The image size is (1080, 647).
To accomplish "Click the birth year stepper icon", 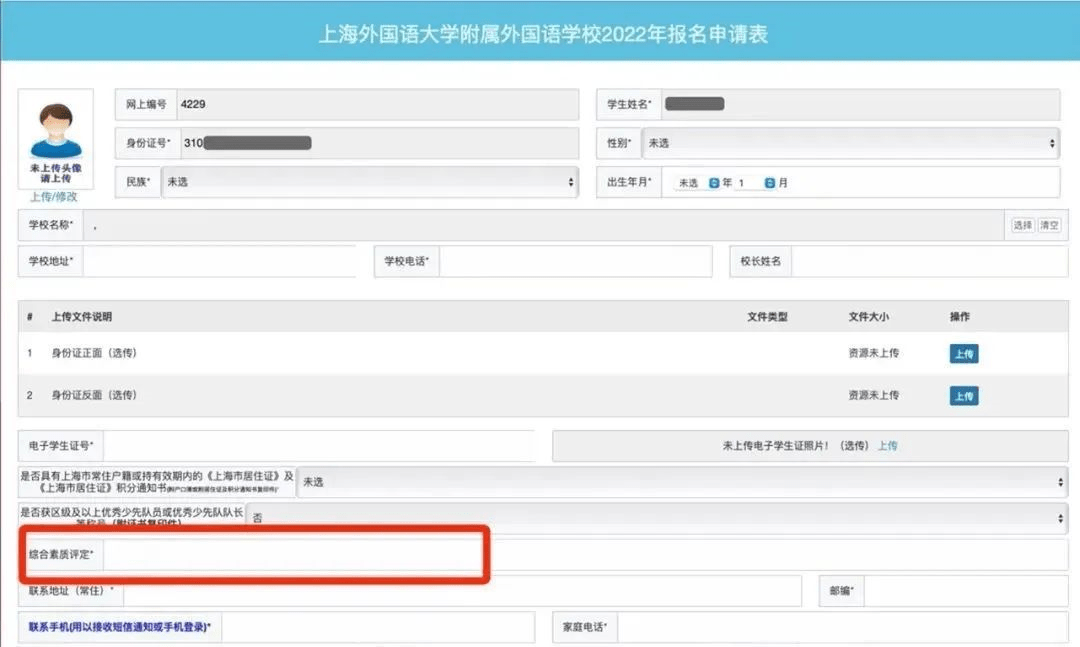I will point(714,183).
